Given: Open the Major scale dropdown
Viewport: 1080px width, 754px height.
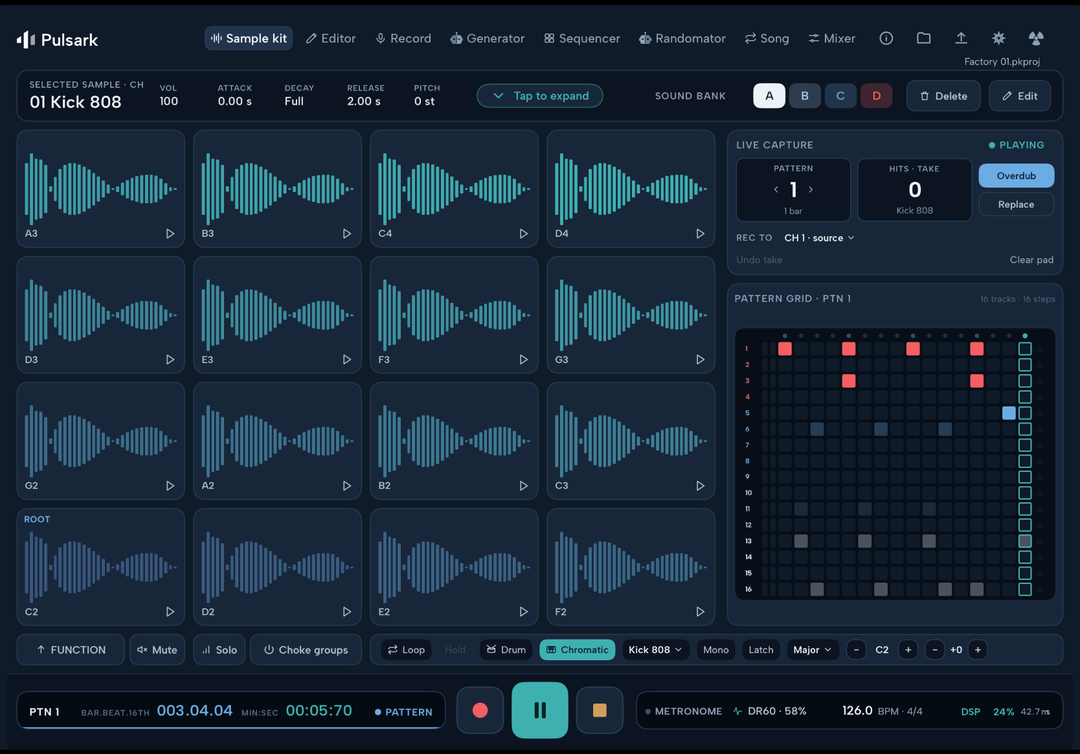Looking at the screenshot, I should [813, 649].
